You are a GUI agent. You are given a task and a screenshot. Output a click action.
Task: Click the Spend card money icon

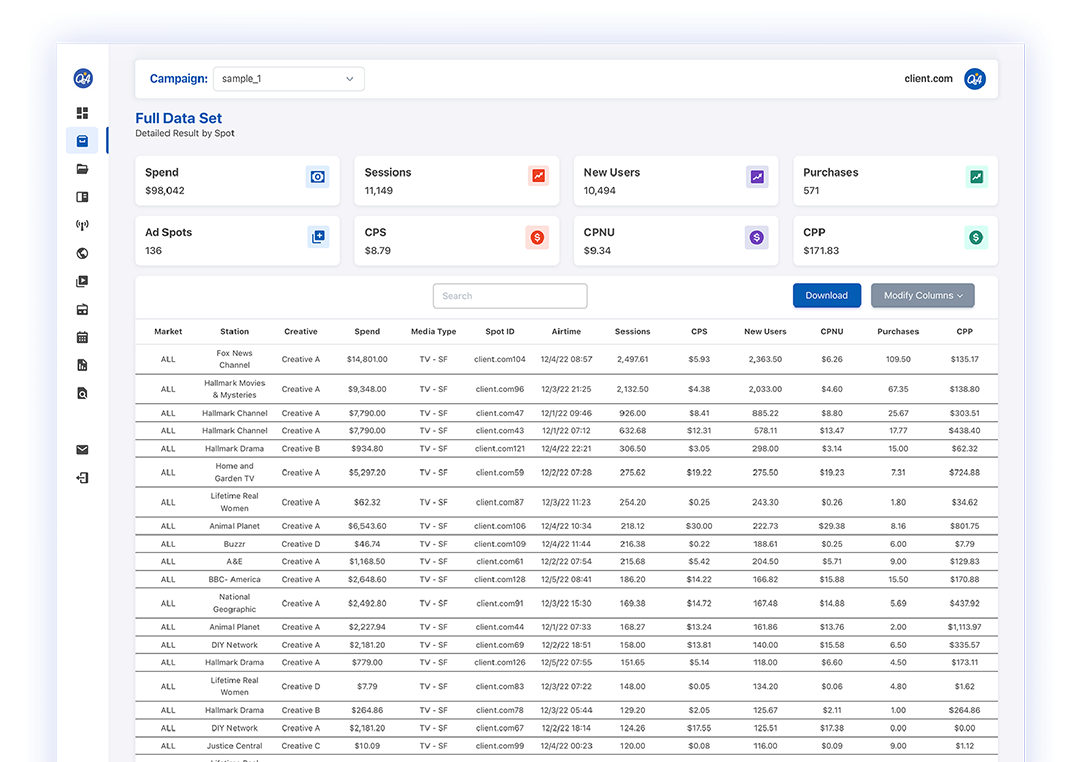click(x=318, y=177)
